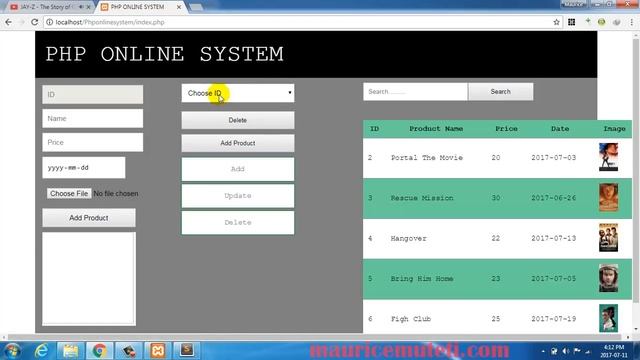Open File Explorer from the taskbar

point(71,351)
